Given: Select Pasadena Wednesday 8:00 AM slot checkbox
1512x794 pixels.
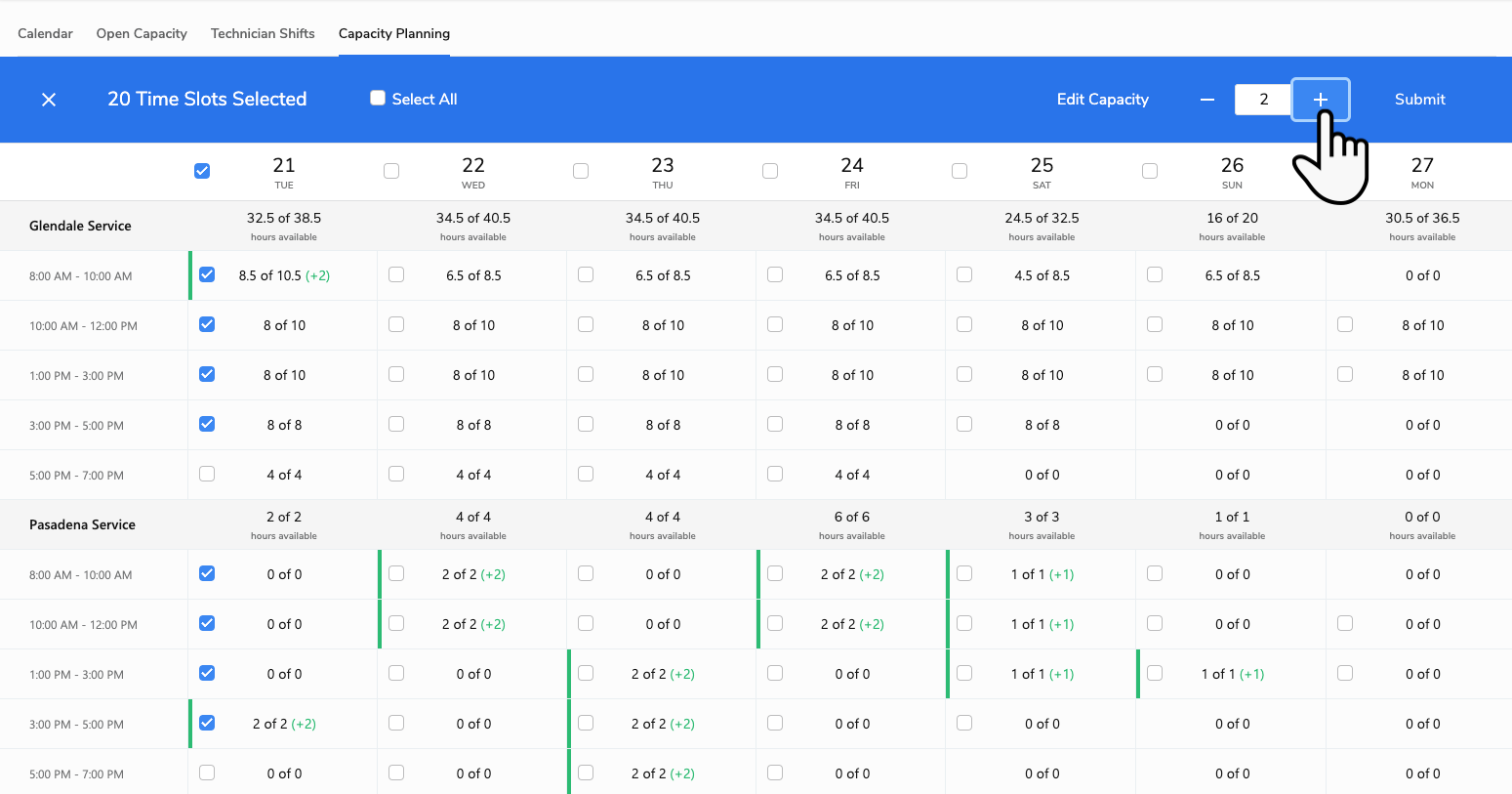Looking at the screenshot, I should point(395,573).
